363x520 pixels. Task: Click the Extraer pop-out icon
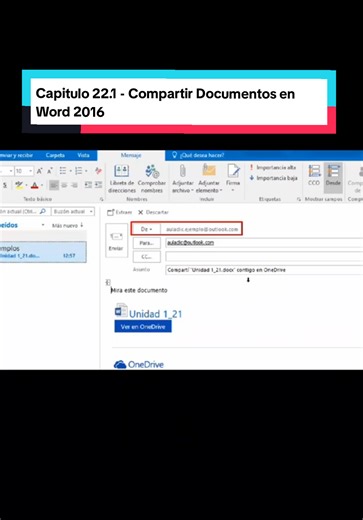(111, 212)
